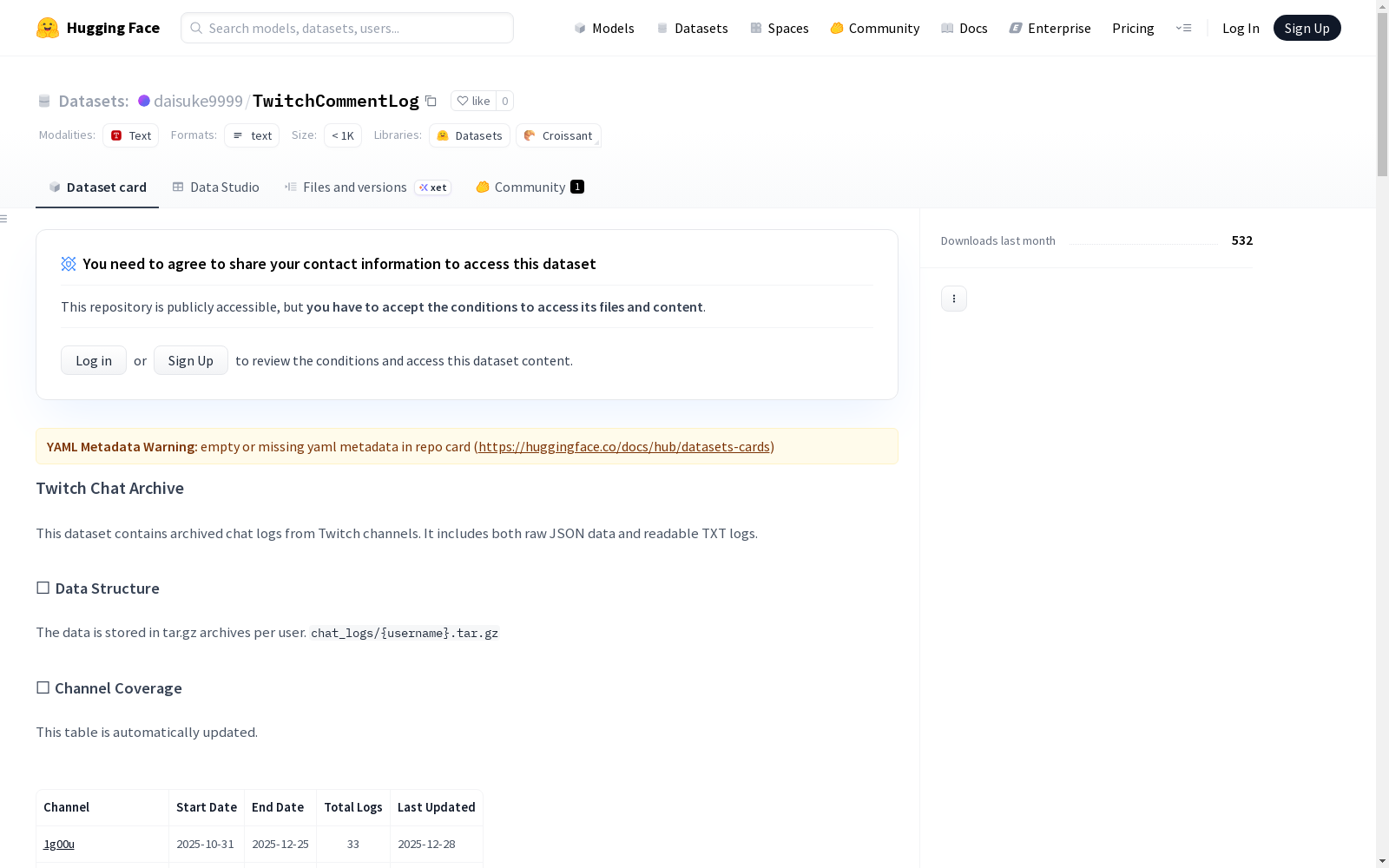
Task: Click daisuke9999's purple avatar icon
Action: (x=144, y=101)
